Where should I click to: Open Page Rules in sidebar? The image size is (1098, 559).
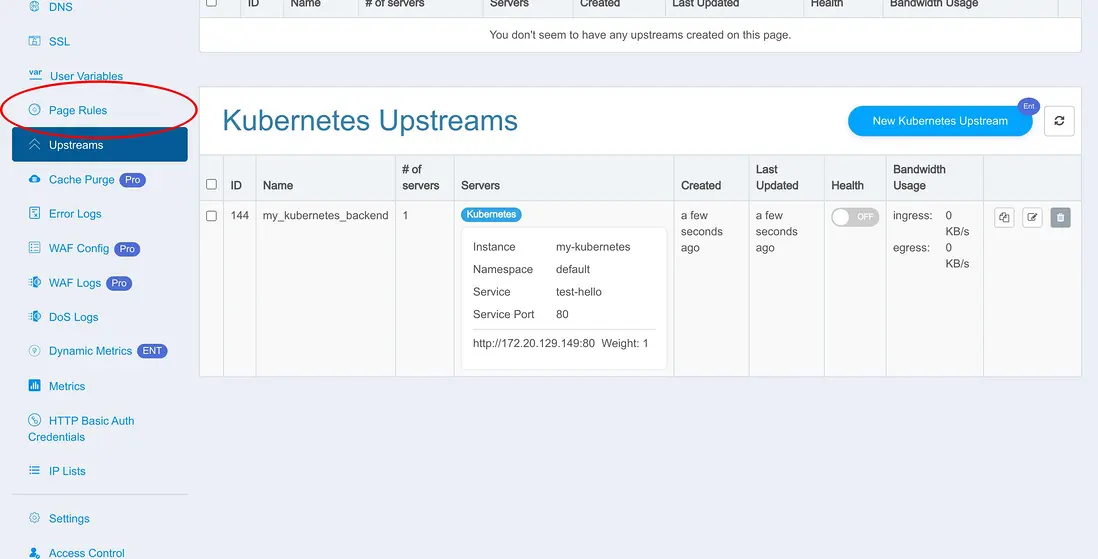(x=78, y=110)
